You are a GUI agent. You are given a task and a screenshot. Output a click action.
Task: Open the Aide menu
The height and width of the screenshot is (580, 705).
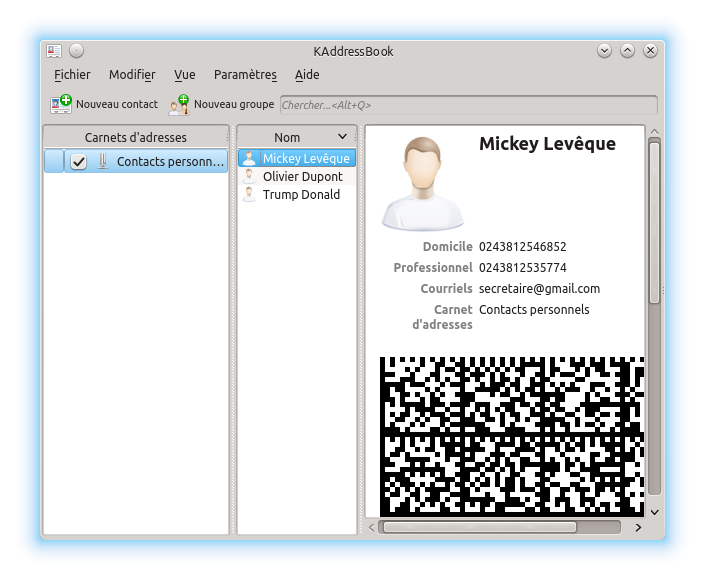coord(307,75)
